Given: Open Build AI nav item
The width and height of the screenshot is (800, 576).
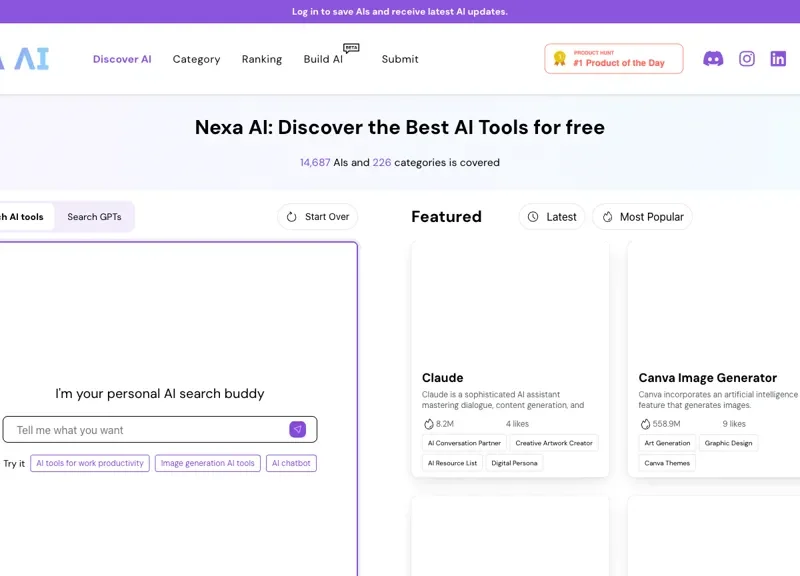Looking at the screenshot, I should pyautogui.click(x=323, y=59).
